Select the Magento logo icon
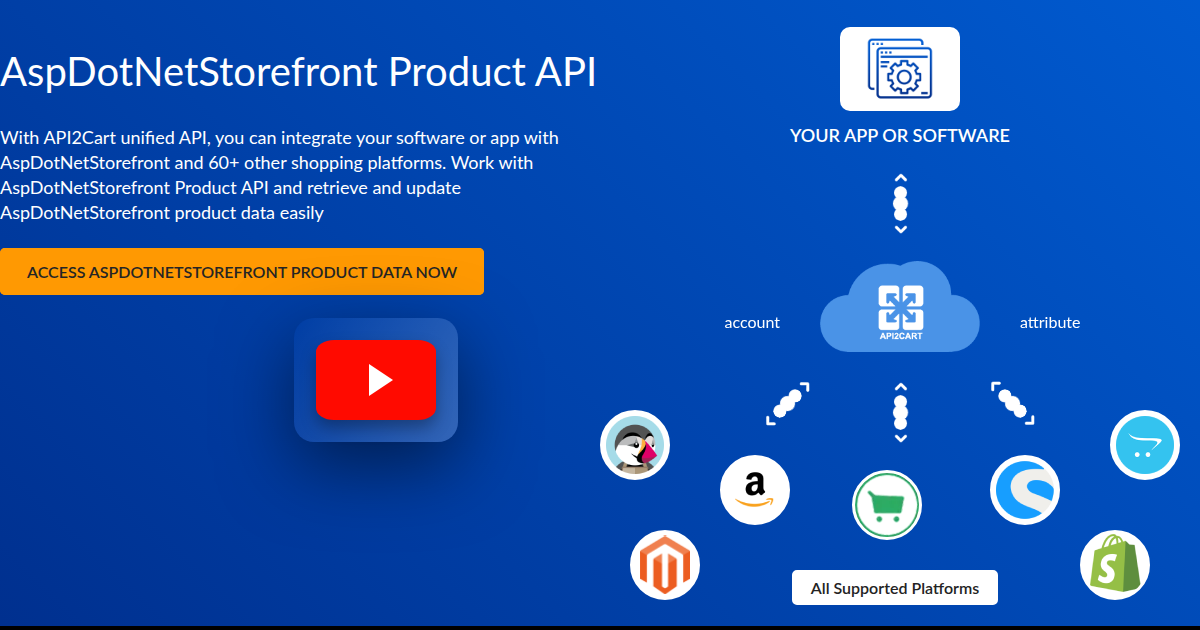Viewport: 1200px width, 630px height. click(x=665, y=565)
